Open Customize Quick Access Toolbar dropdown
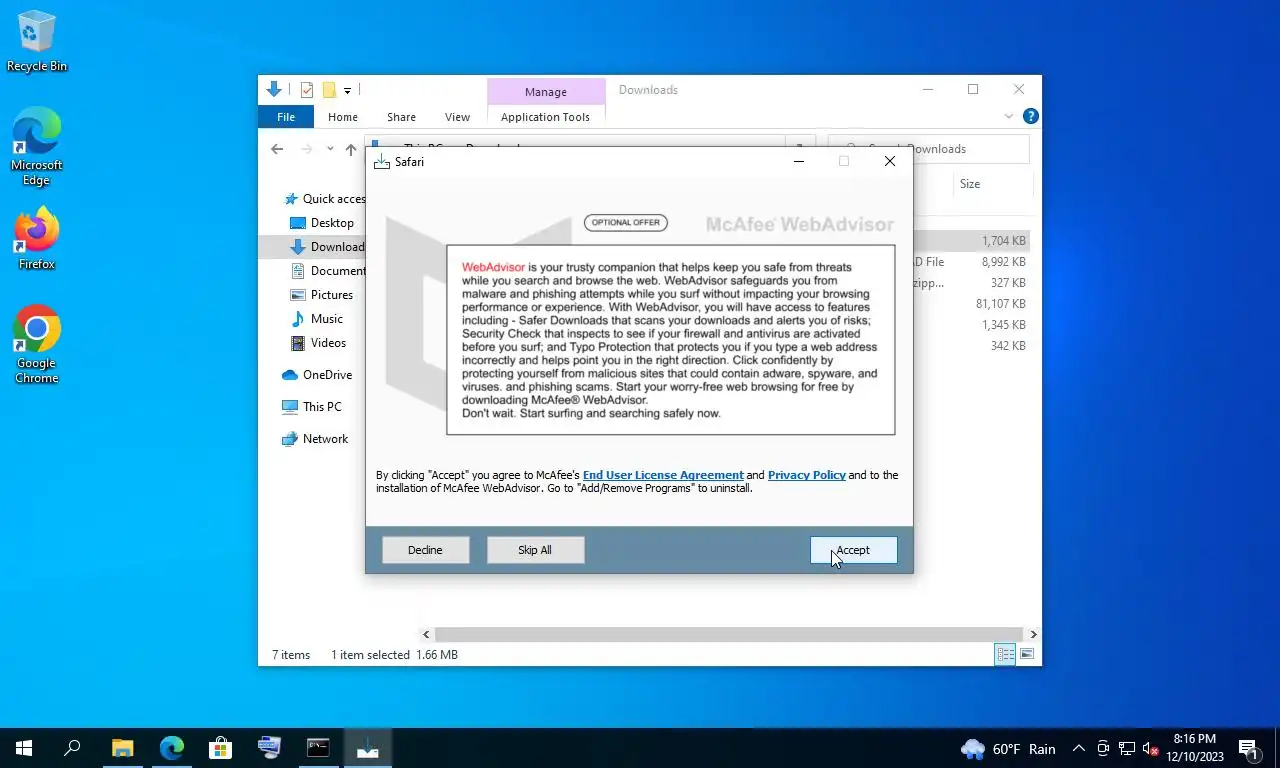This screenshot has height=768, width=1280. point(347,90)
